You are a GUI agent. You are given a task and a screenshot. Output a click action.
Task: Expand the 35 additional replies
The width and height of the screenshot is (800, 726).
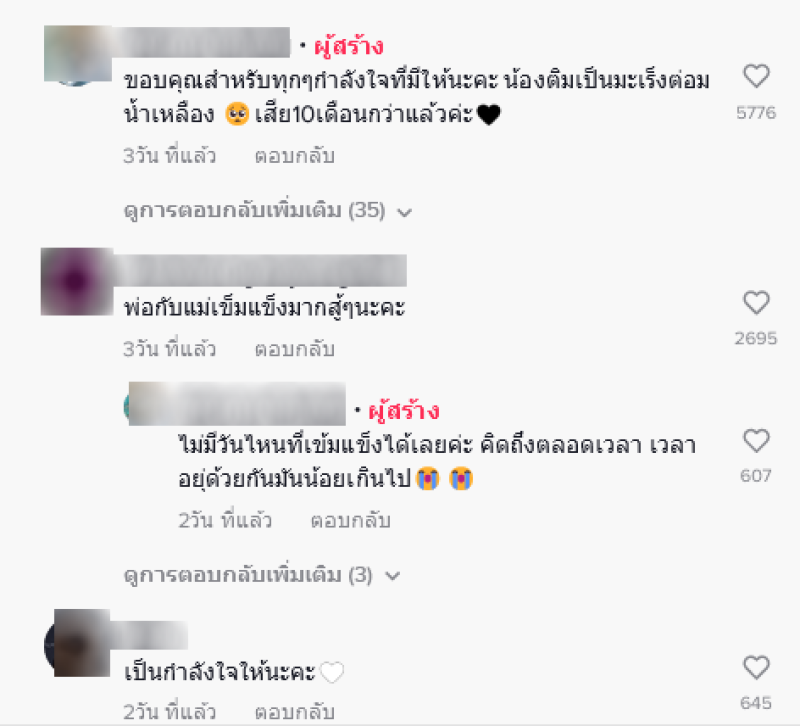coord(267,210)
